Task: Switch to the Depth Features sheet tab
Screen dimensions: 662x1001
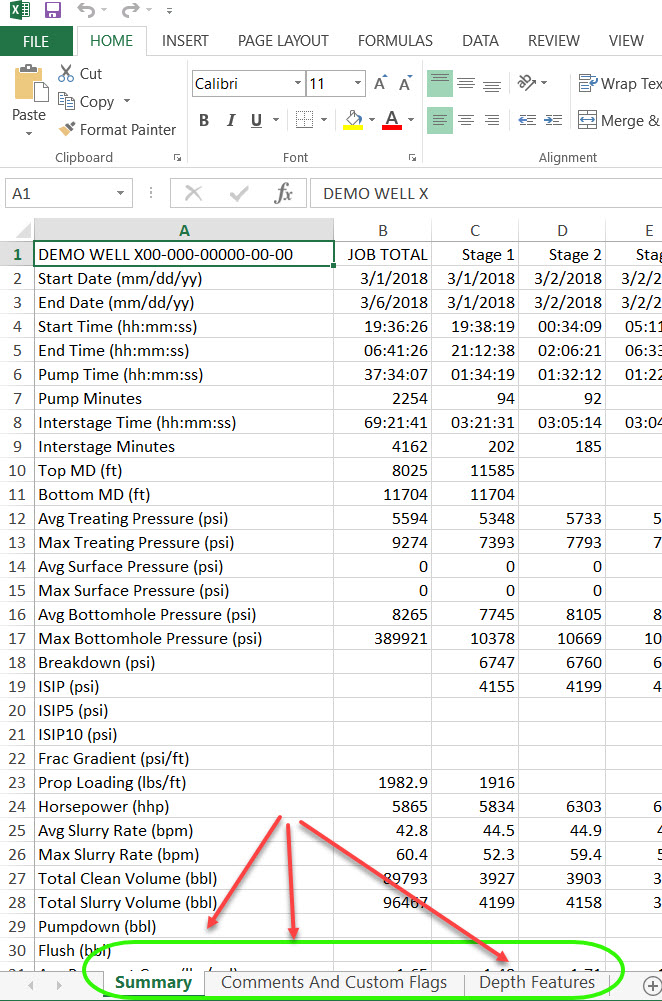Action: tap(536, 982)
